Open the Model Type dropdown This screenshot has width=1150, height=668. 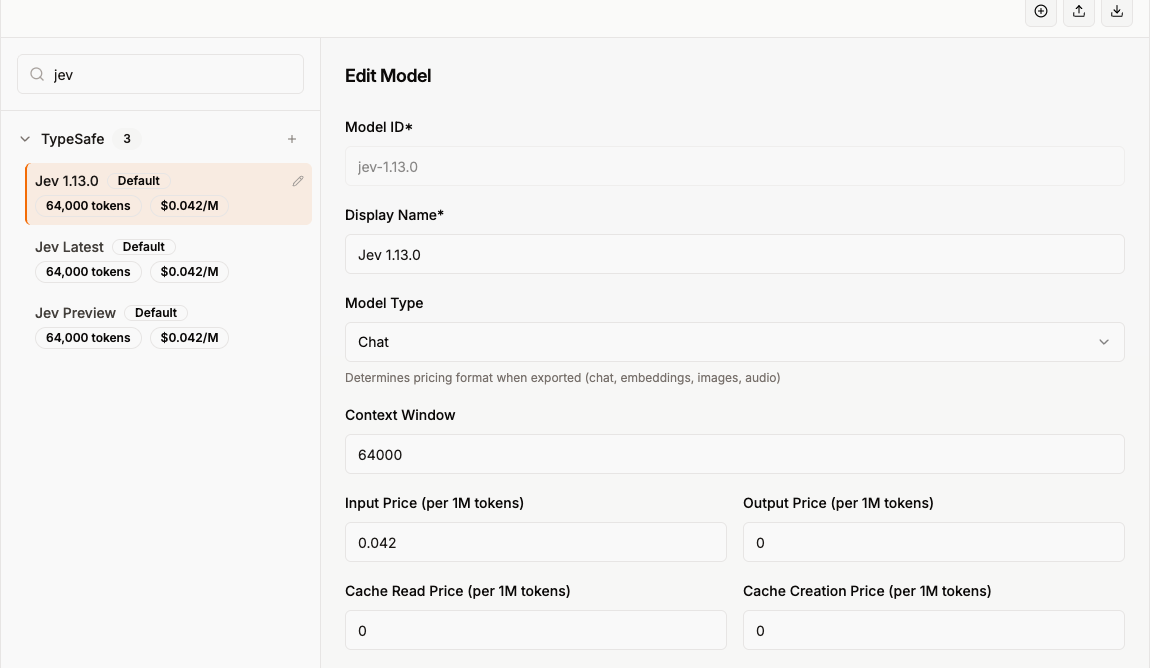(734, 342)
